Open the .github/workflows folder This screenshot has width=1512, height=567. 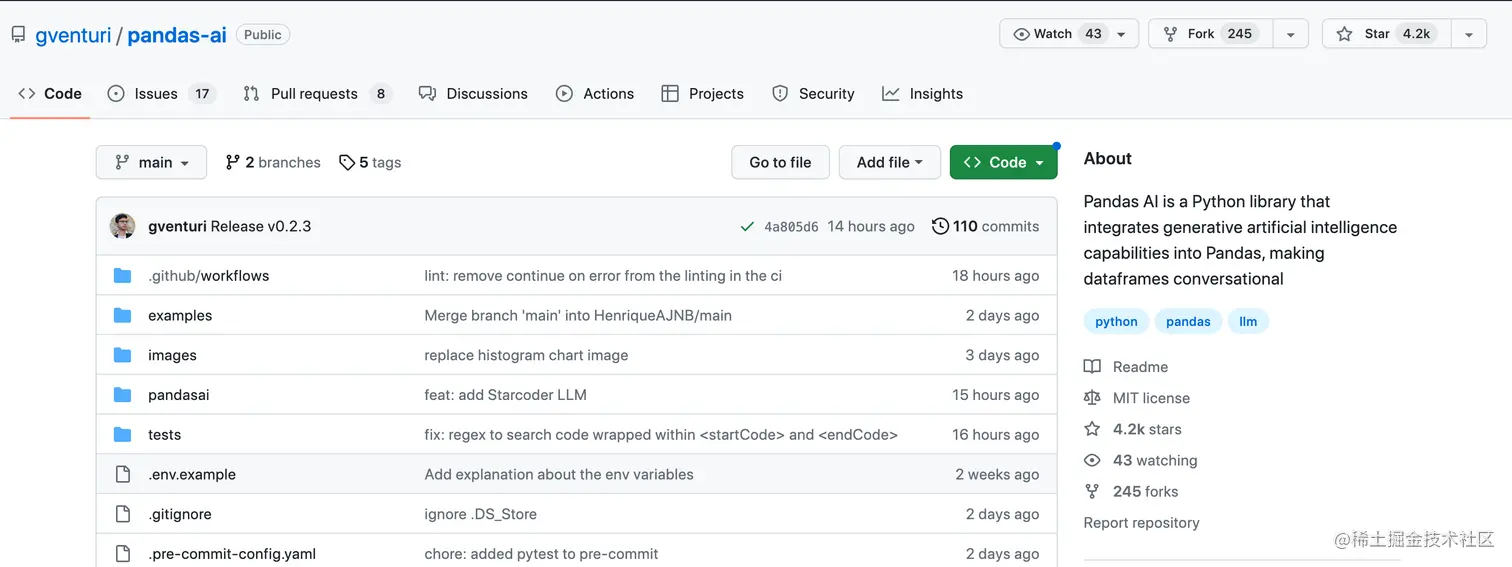click(x=208, y=276)
